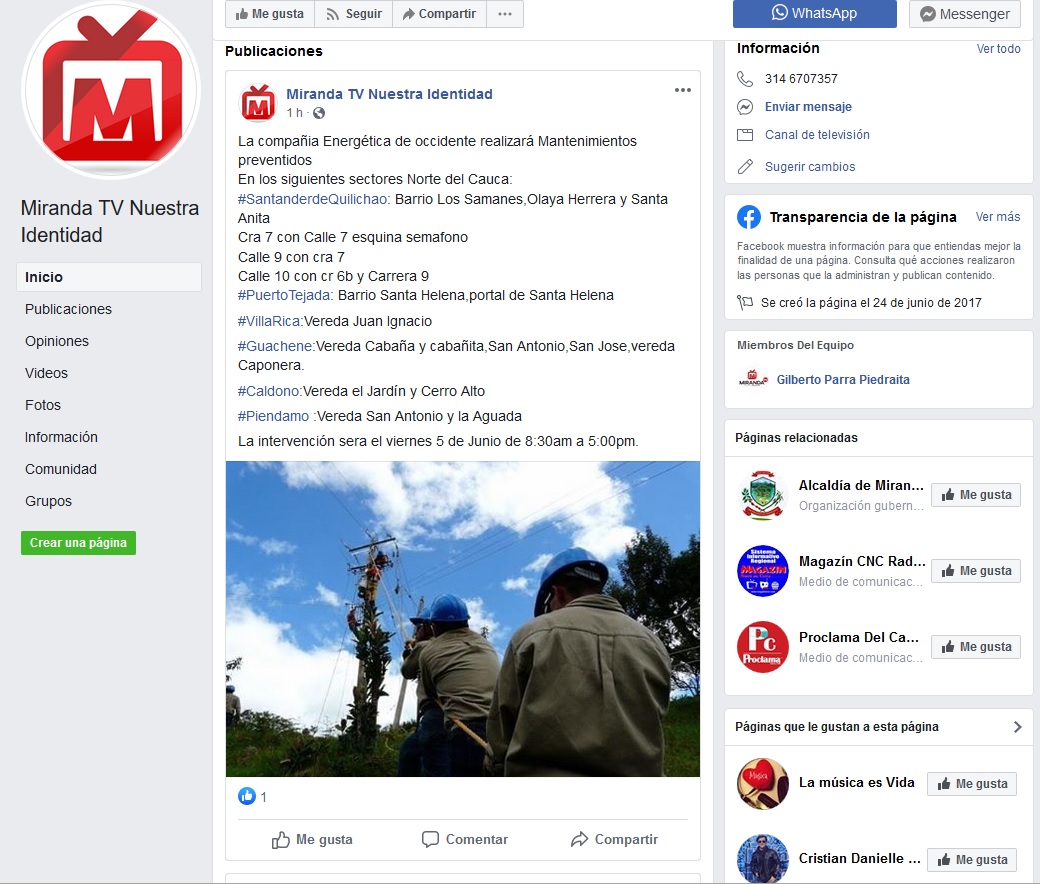Open Messenger chat button

point(964,14)
